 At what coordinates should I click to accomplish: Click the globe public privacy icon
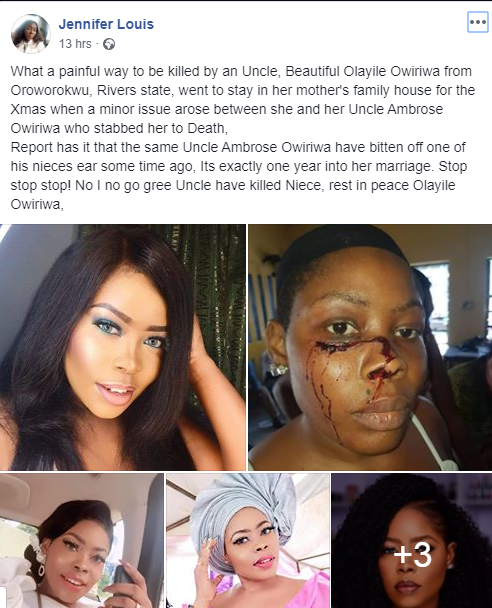pos(109,44)
